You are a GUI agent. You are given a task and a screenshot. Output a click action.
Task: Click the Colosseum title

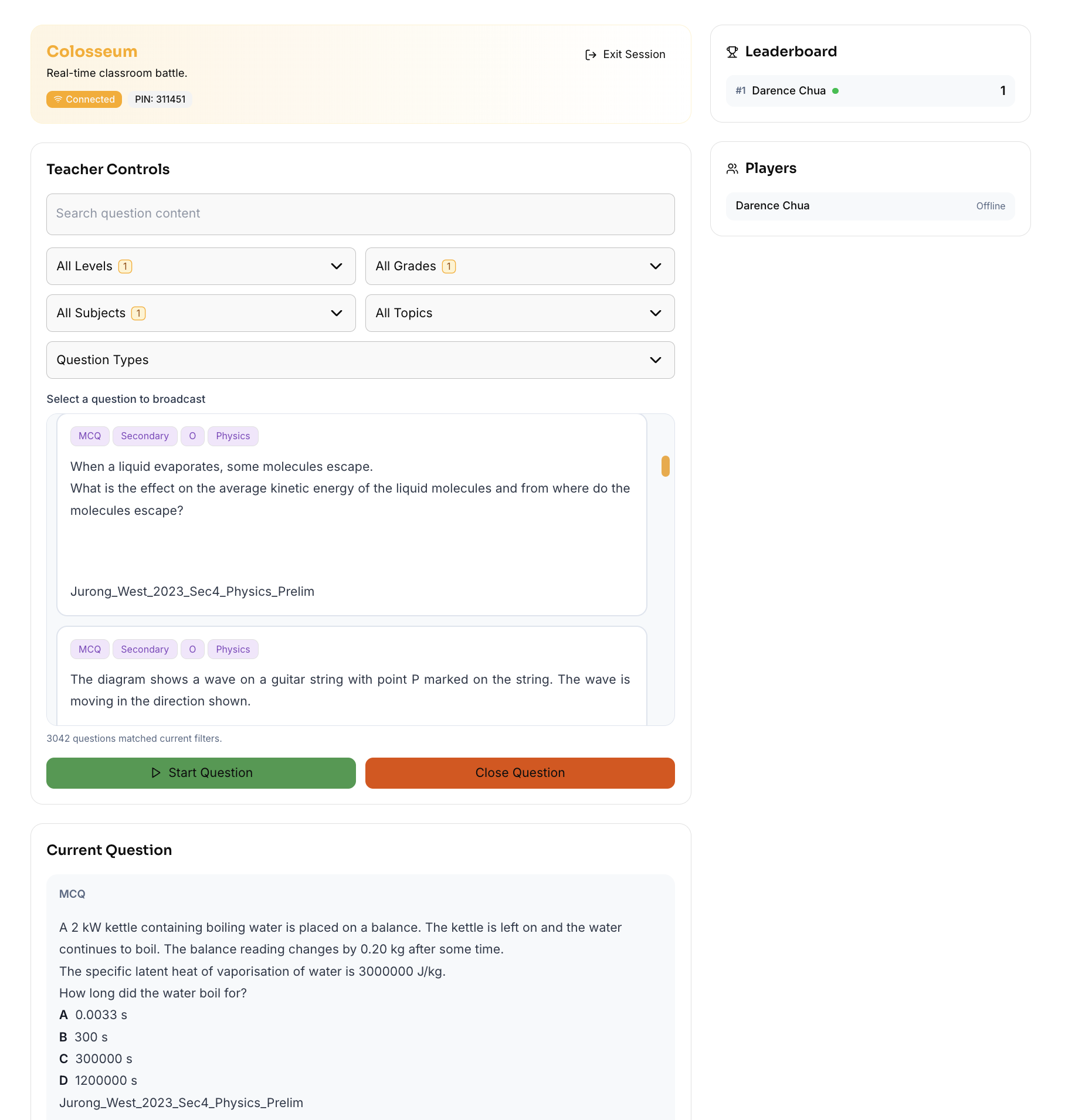[x=92, y=52]
